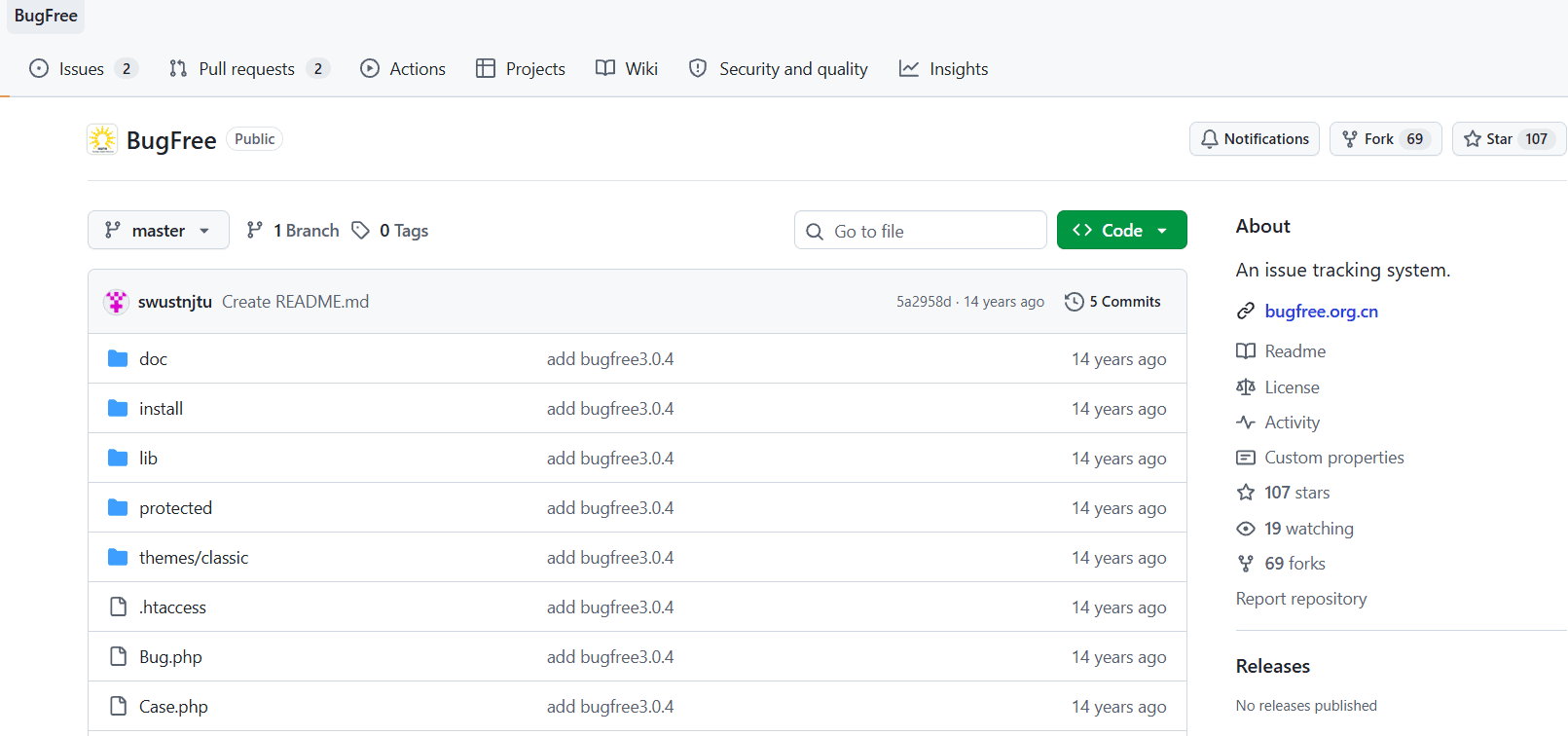Switch to the Actions tab
The width and height of the screenshot is (1568, 736).
pos(403,68)
